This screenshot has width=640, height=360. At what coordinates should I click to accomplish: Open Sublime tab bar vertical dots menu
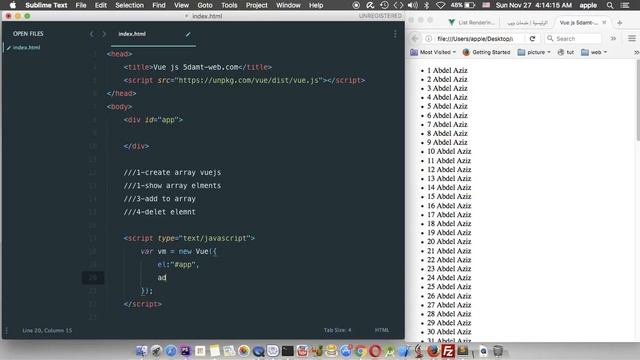point(395,34)
